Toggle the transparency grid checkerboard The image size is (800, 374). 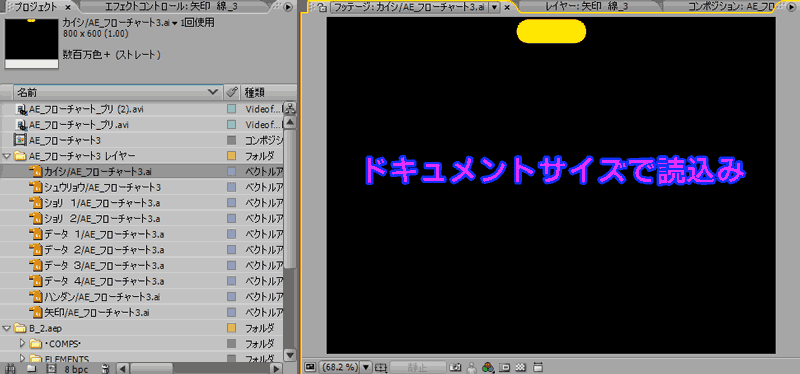tap(520, 367)
